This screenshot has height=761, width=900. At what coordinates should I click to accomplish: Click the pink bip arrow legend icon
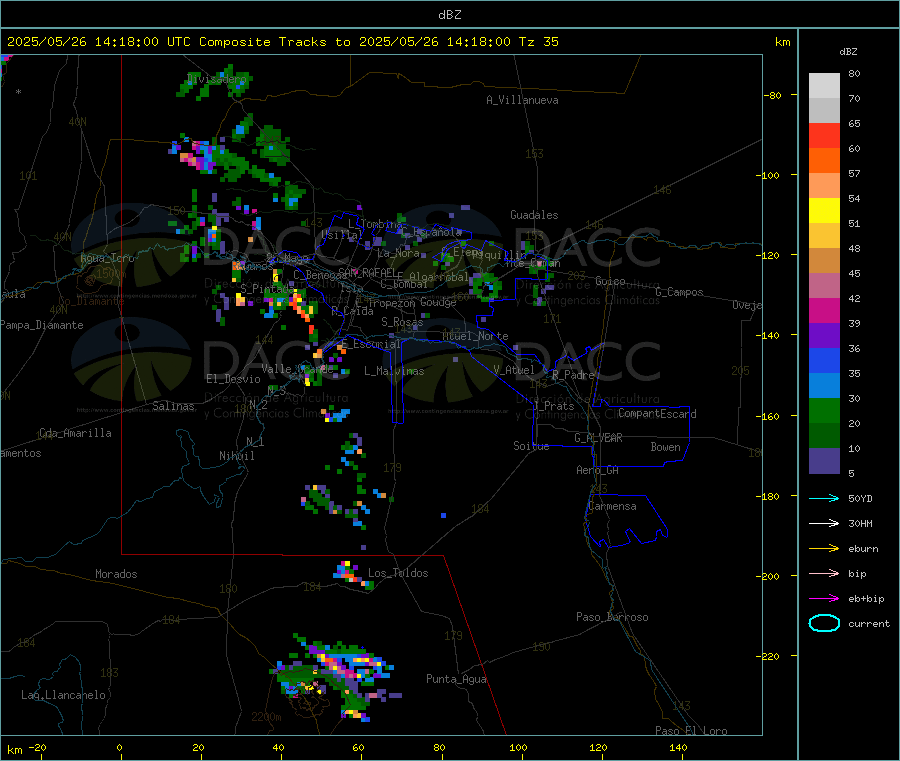click(824, 573)
